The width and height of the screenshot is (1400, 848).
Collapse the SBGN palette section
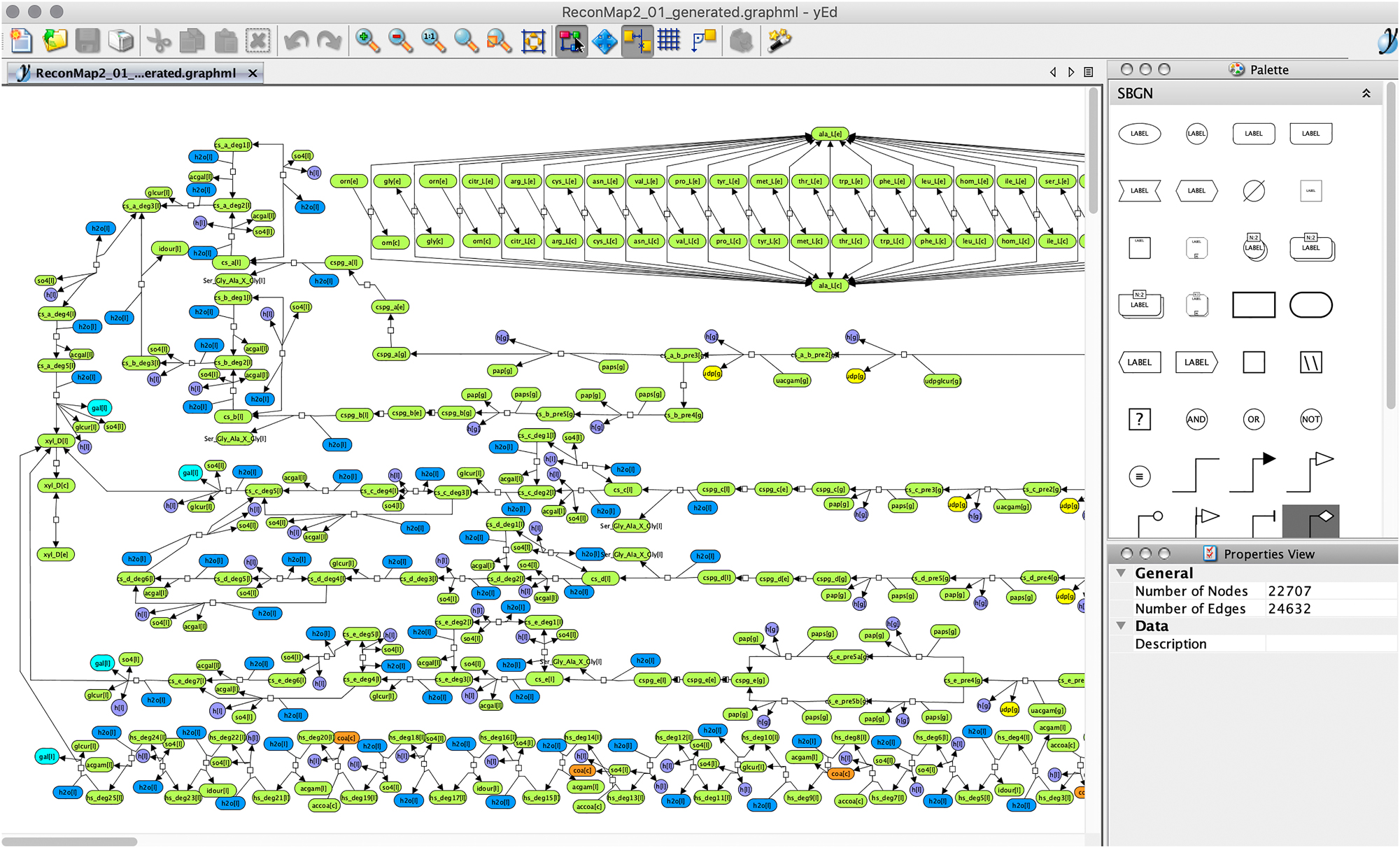(x=1366, y=93)
